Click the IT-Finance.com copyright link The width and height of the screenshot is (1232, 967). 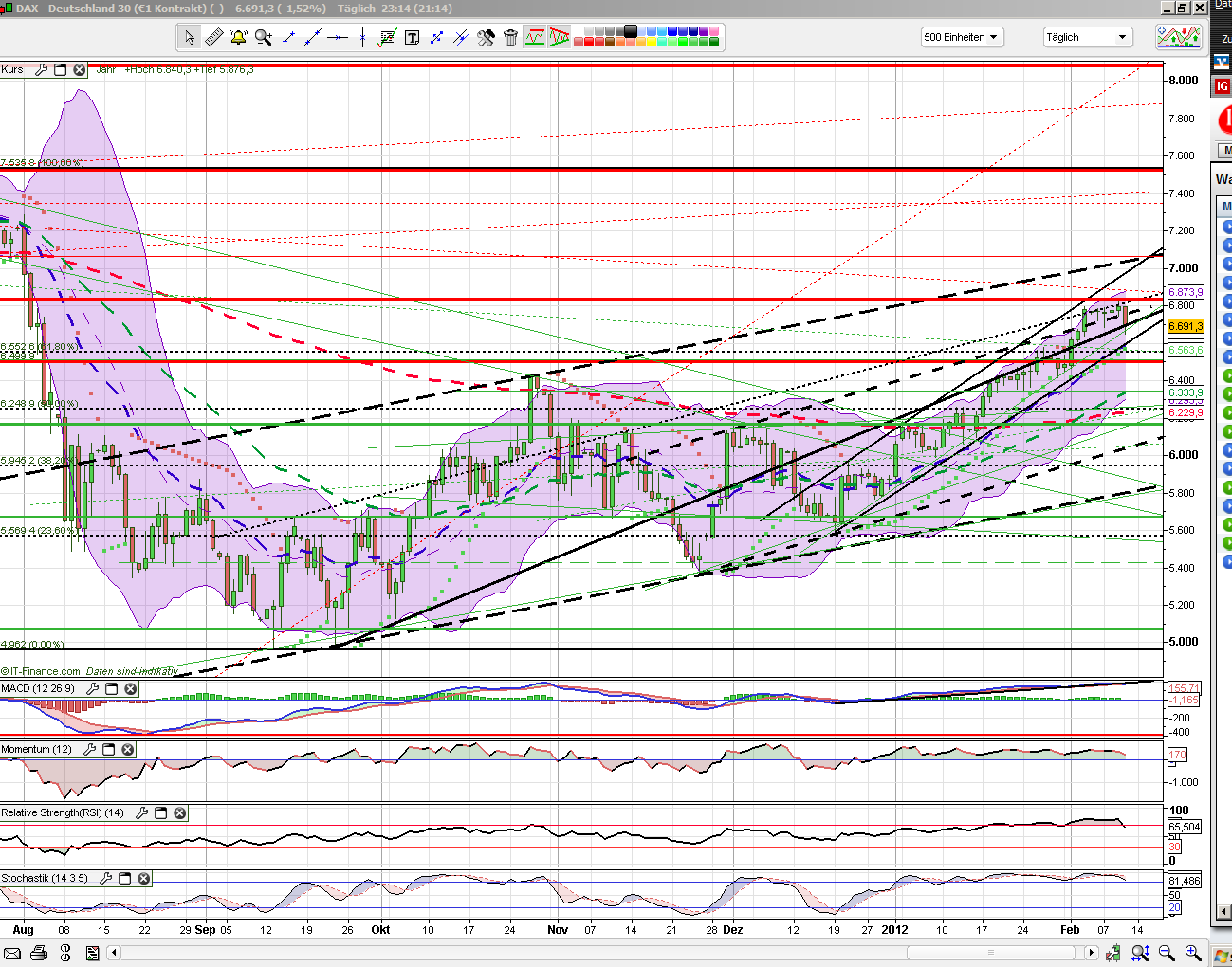point(41,671)
